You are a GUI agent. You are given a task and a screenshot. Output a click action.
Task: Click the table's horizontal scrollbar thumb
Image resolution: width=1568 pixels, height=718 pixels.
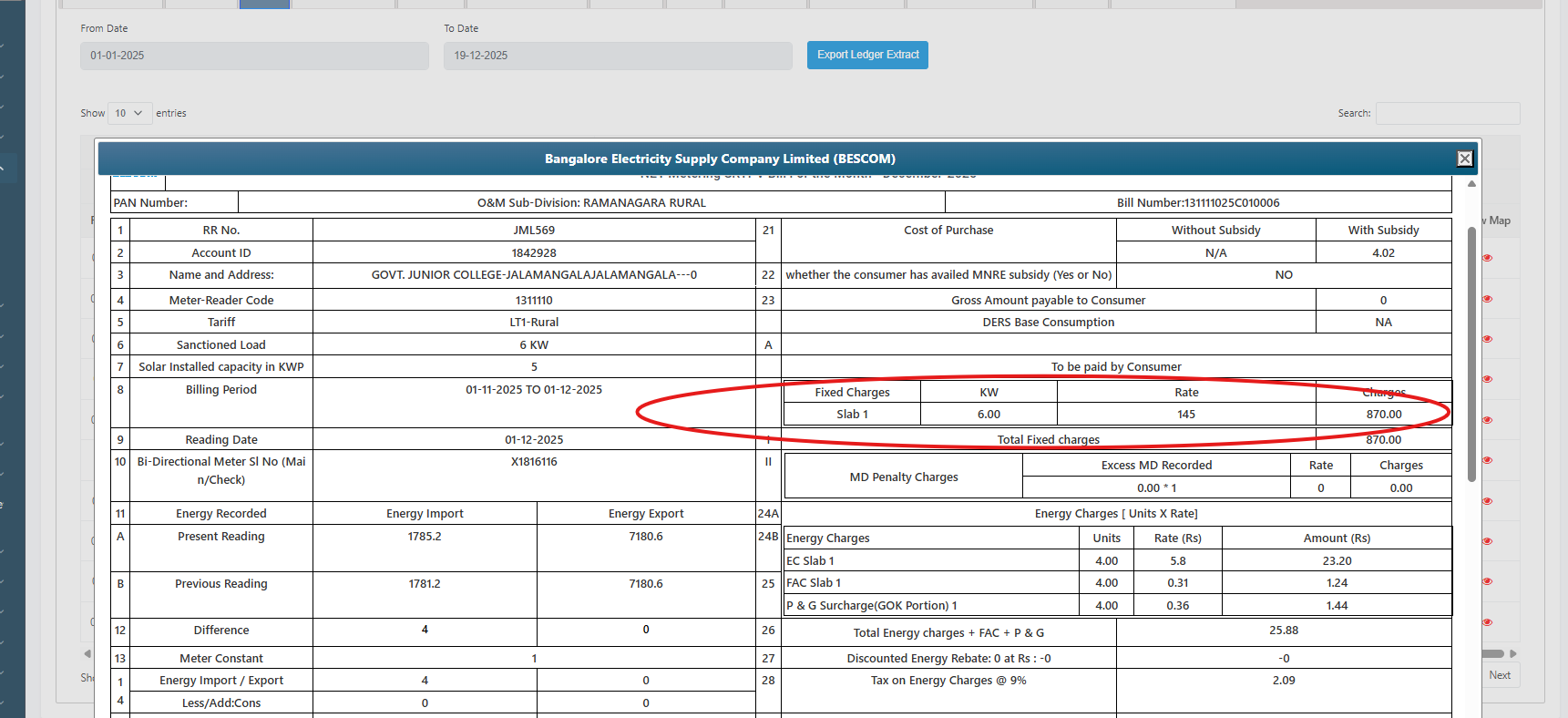point(1493,653)
